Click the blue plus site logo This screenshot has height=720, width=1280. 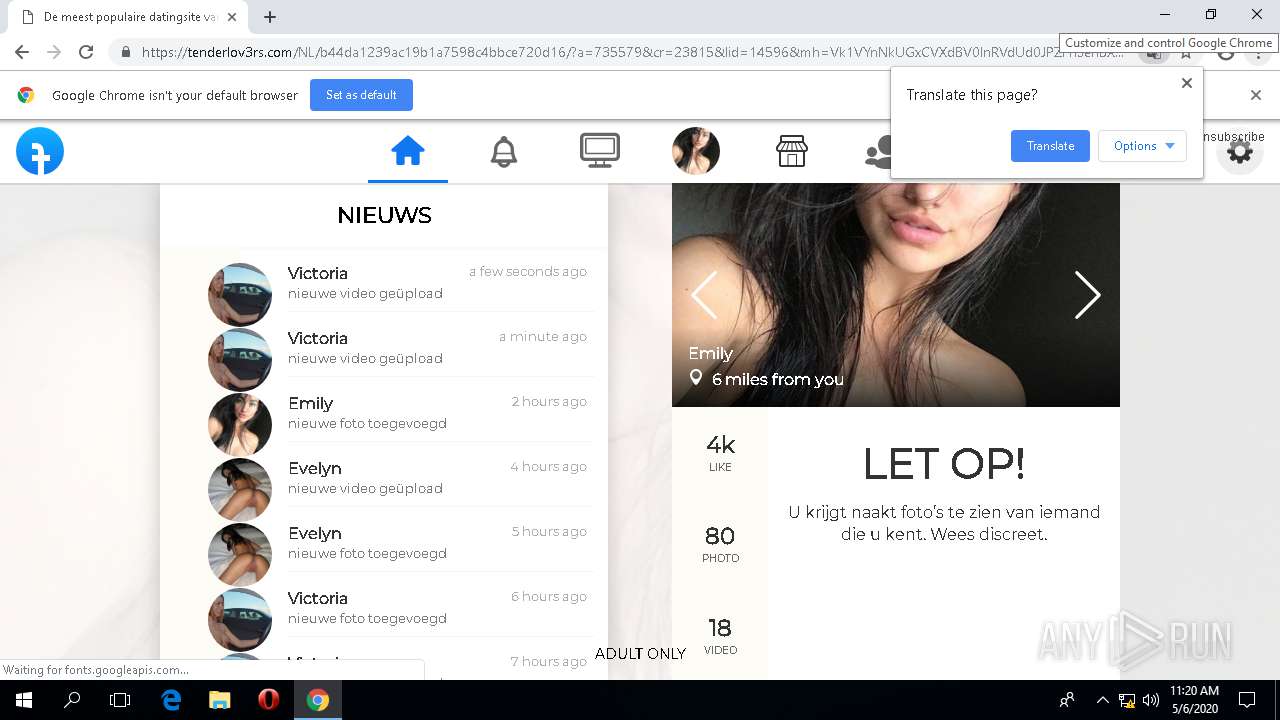40,151
